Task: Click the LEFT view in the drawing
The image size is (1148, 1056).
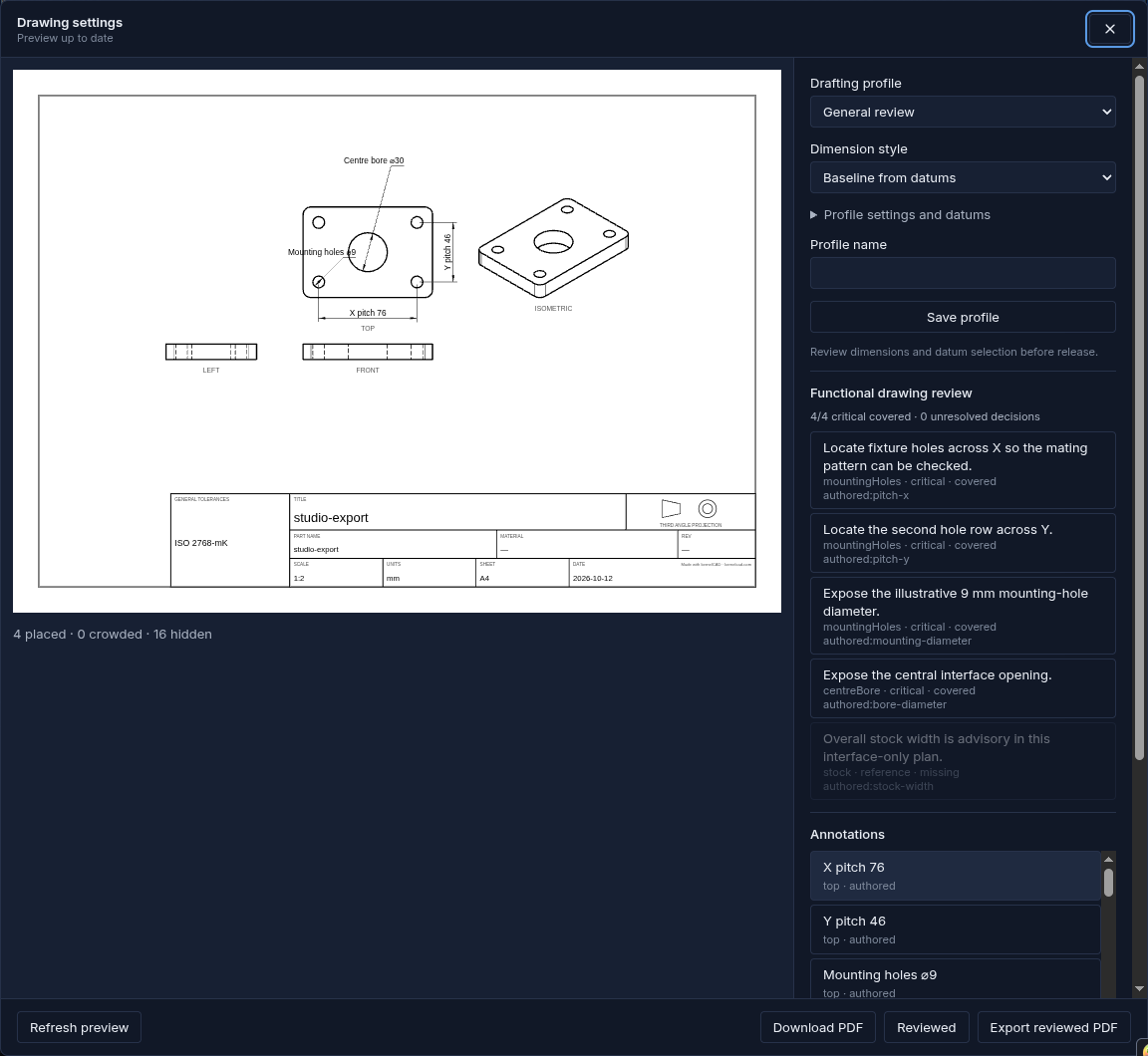Action: (211, 352)
